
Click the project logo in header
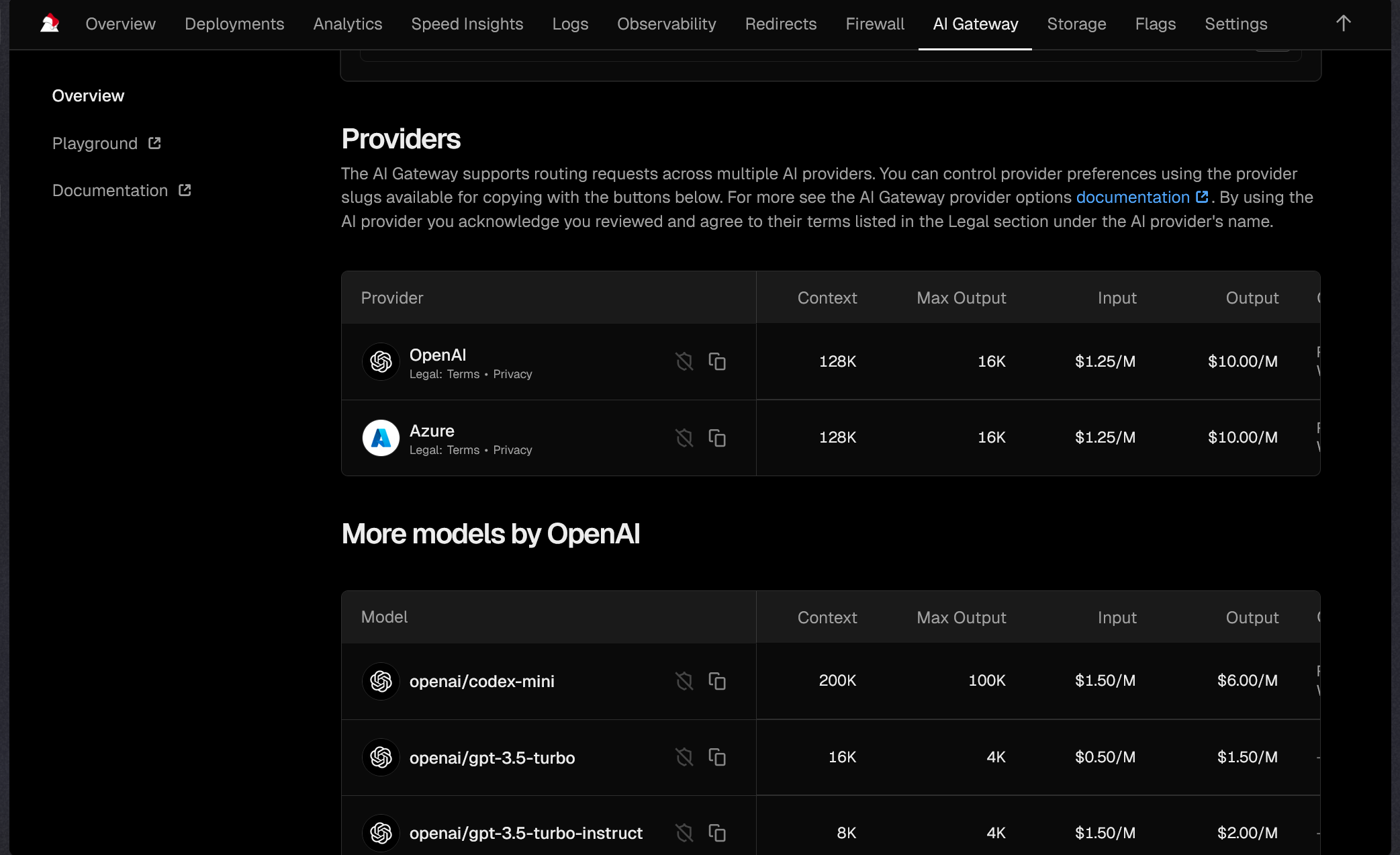click(x=50, y=24)
